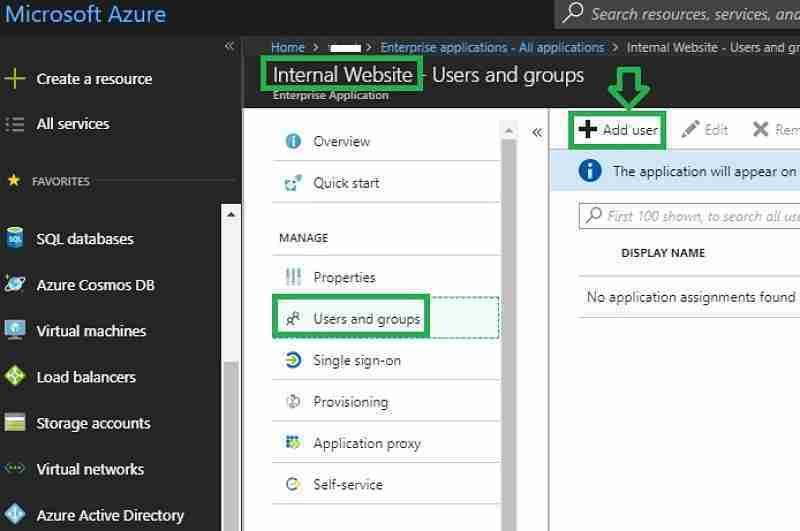Click the Application proxy icon
The image size is (800, 531).
tap(293, 442)
